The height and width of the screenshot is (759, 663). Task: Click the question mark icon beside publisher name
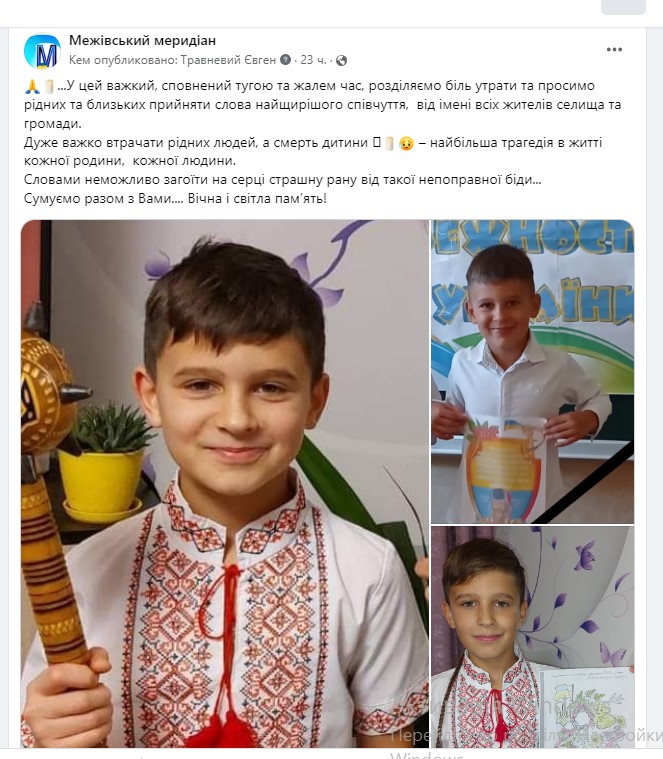(286, 60)
